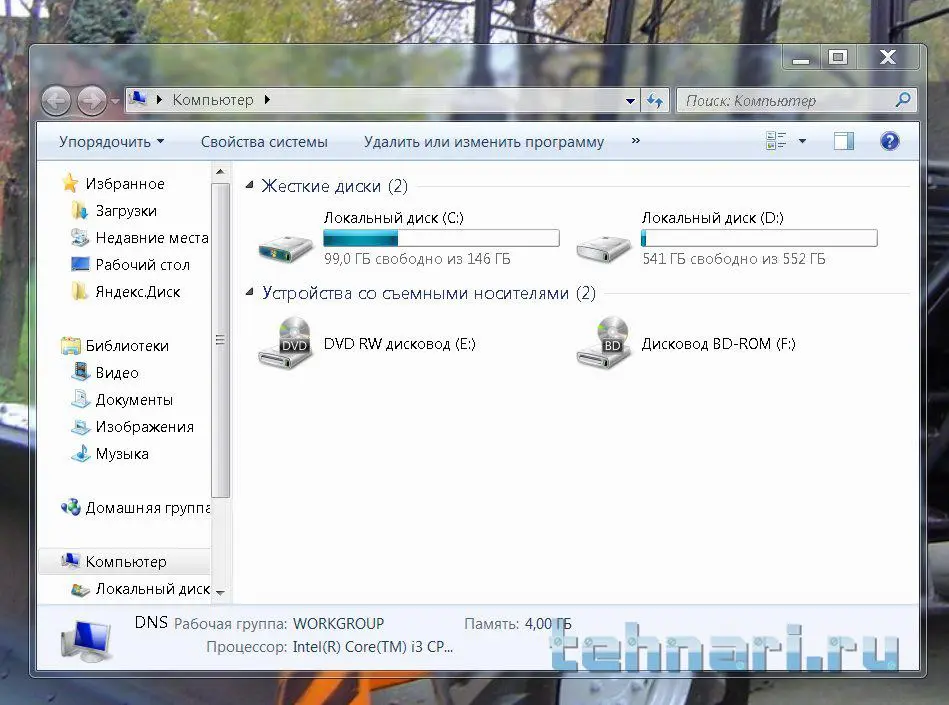Click the Загрузки folder icon
The image size is (949, 705).
tap(79, 211)
